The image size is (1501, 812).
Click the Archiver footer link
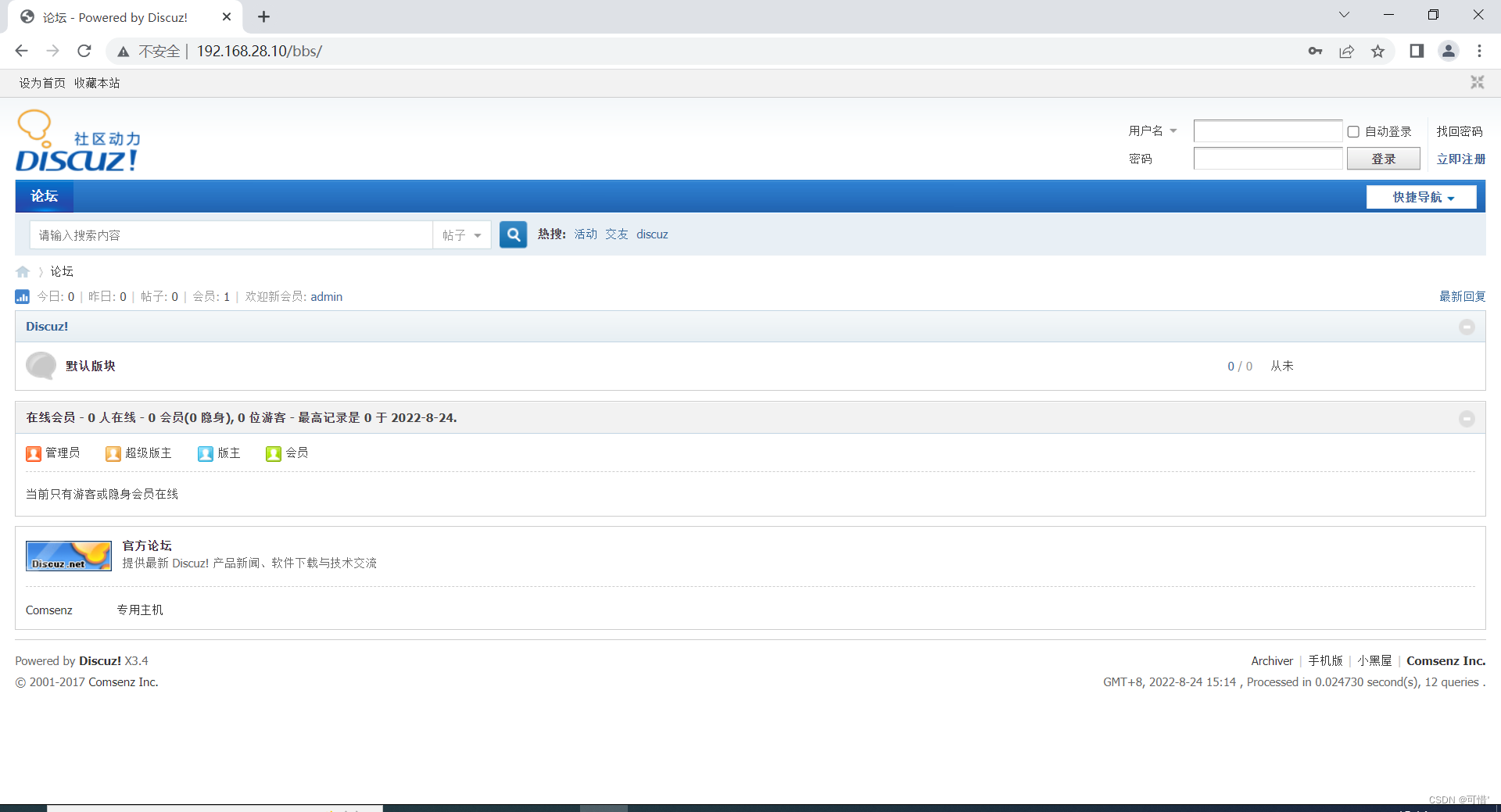pos(1272,661)
